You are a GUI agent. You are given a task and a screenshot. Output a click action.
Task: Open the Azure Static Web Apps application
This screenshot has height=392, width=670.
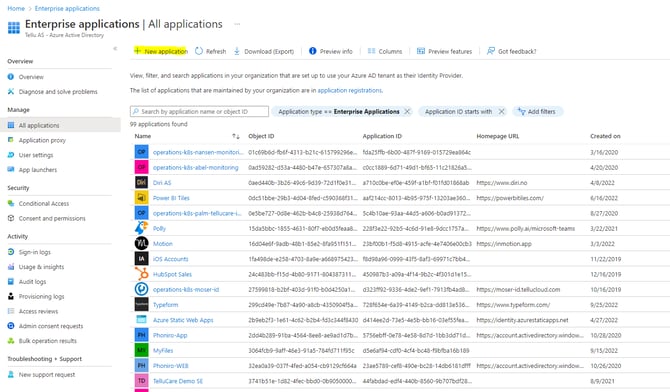183,320
